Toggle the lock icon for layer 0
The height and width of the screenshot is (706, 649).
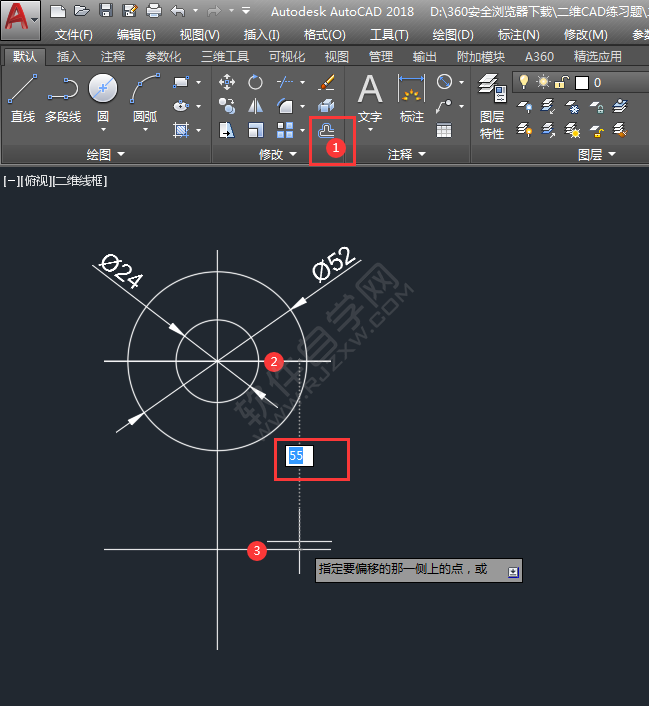(x=562, y=82)
